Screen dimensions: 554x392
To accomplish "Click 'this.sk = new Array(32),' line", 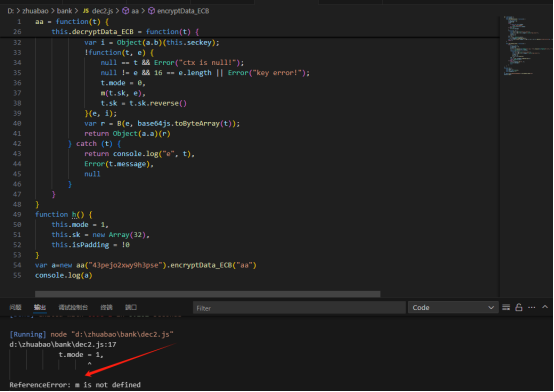I will (x=101, y=235).
